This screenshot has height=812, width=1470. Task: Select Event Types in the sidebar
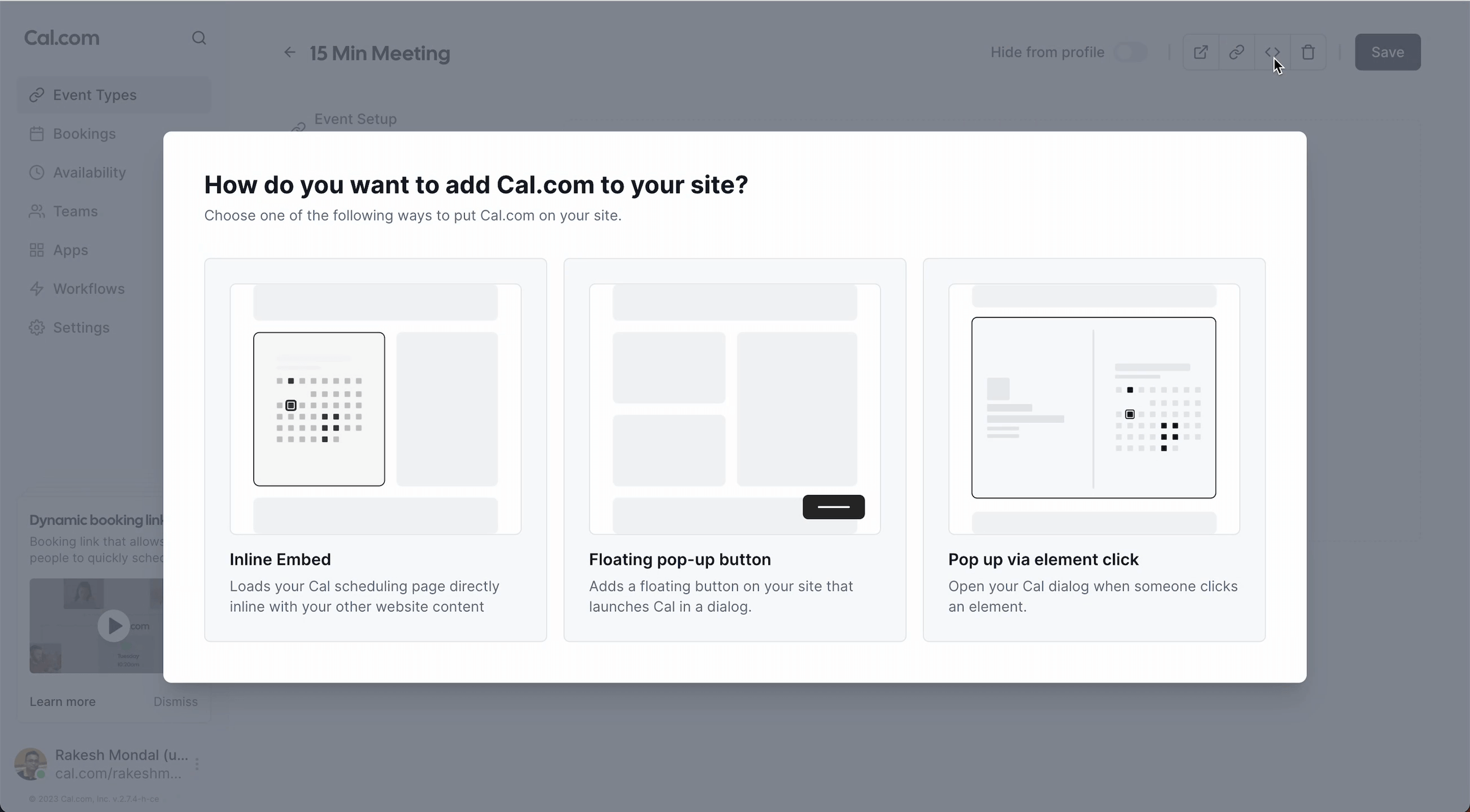(95, 95)
